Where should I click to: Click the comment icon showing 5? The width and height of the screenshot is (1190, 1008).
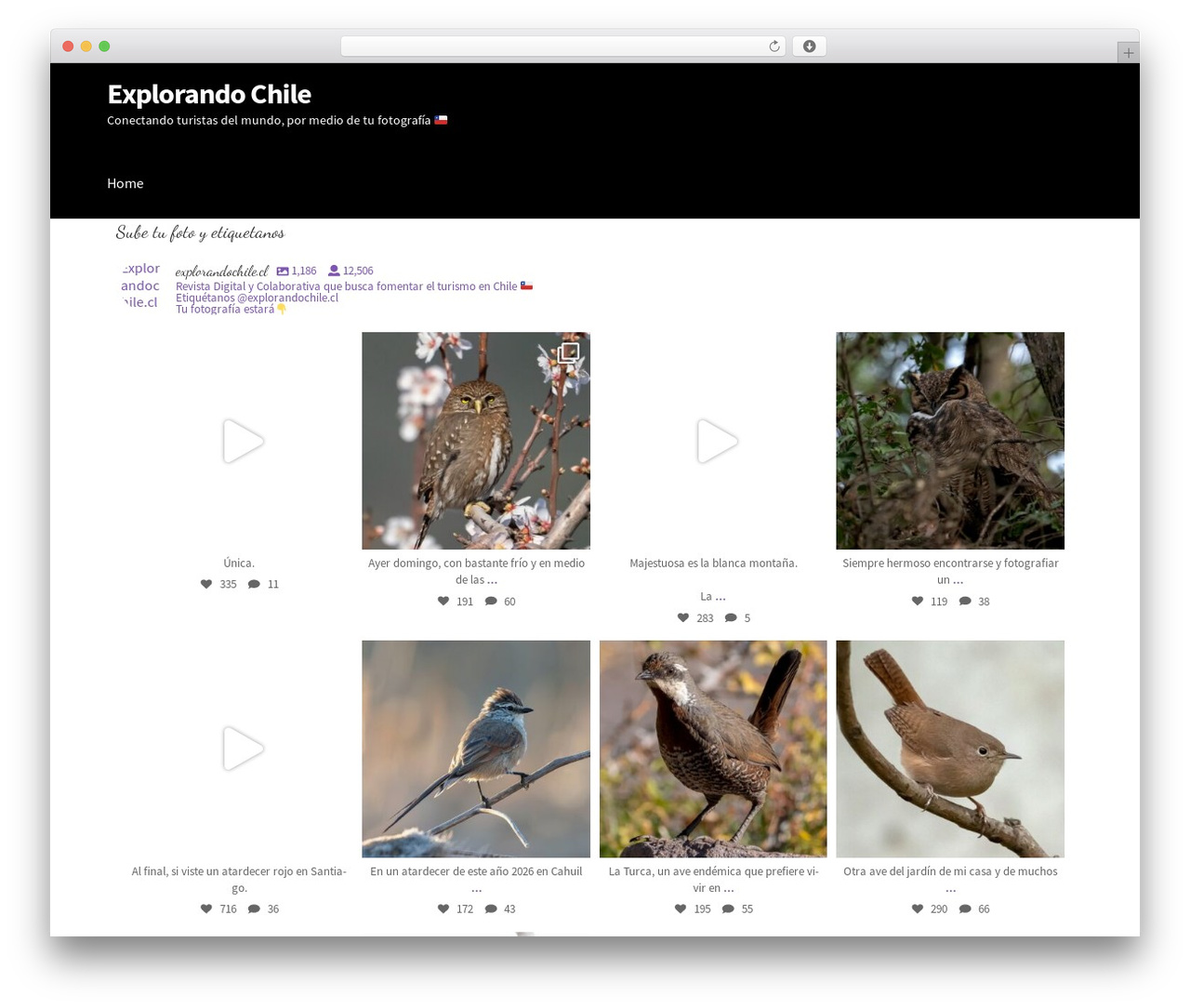[x=731, y=618]
